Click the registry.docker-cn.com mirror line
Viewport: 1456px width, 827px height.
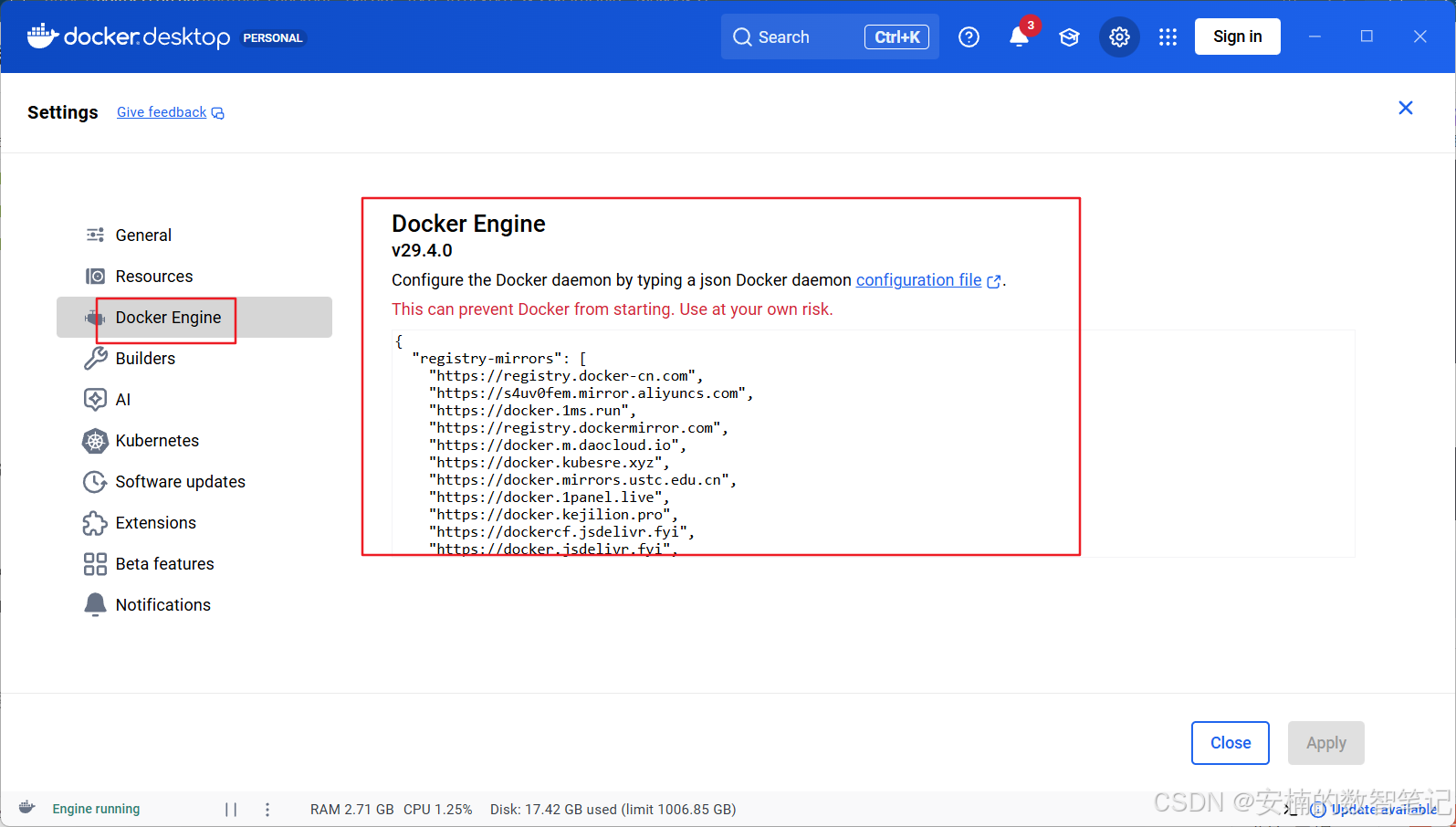point(566,376)
